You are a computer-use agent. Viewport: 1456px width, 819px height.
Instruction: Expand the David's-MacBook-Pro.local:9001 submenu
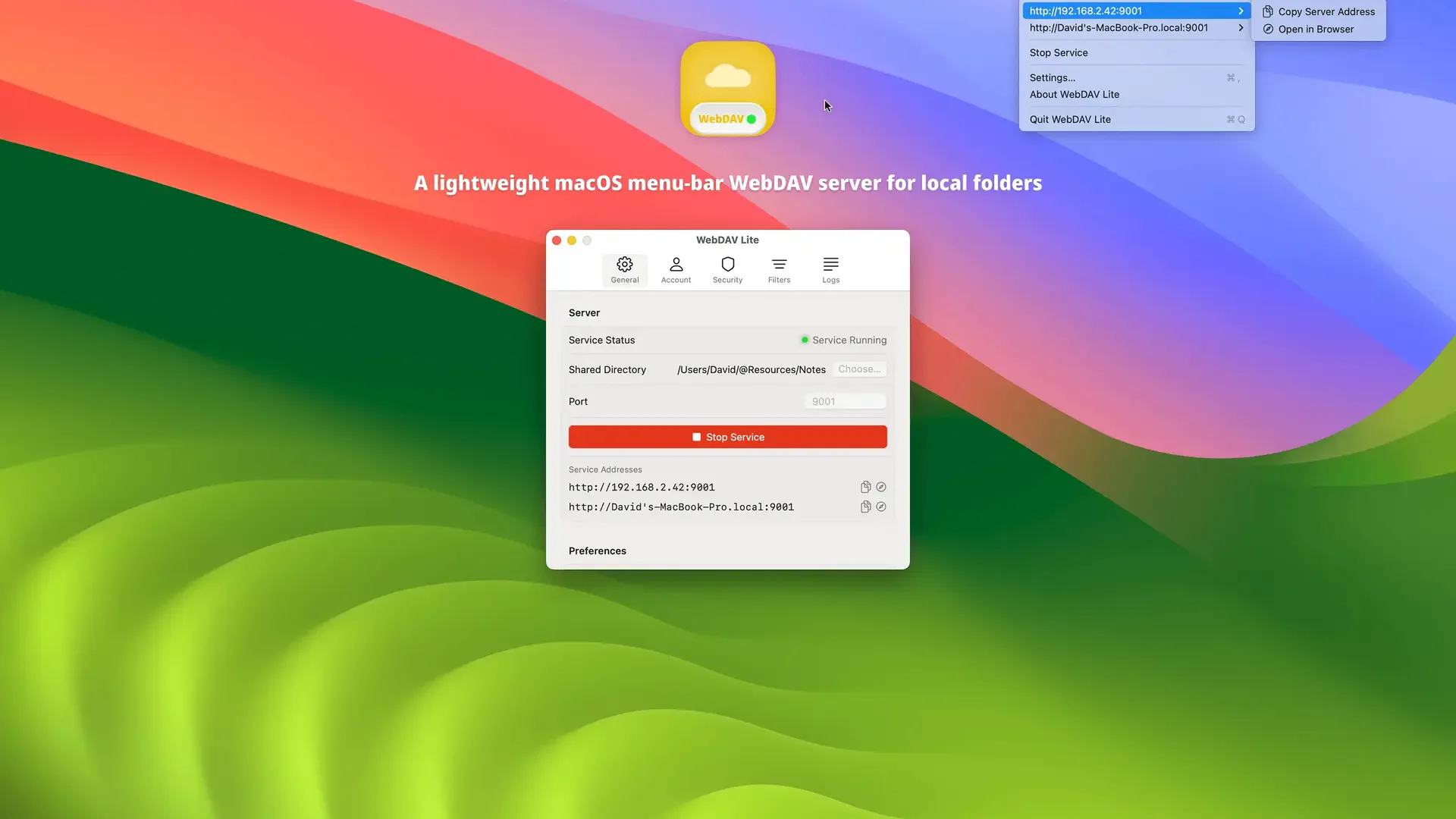coord(1136,28)
